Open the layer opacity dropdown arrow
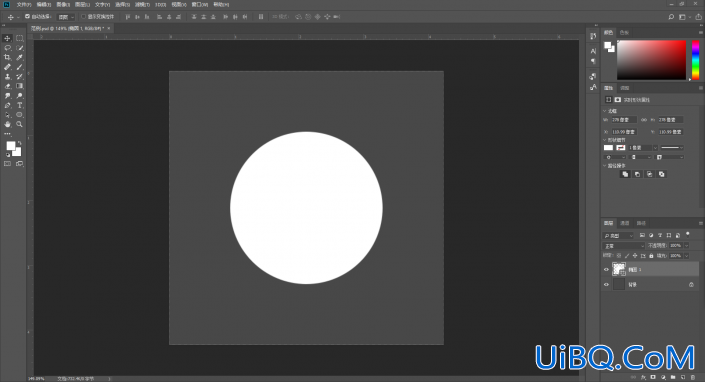 coord(687,246)
